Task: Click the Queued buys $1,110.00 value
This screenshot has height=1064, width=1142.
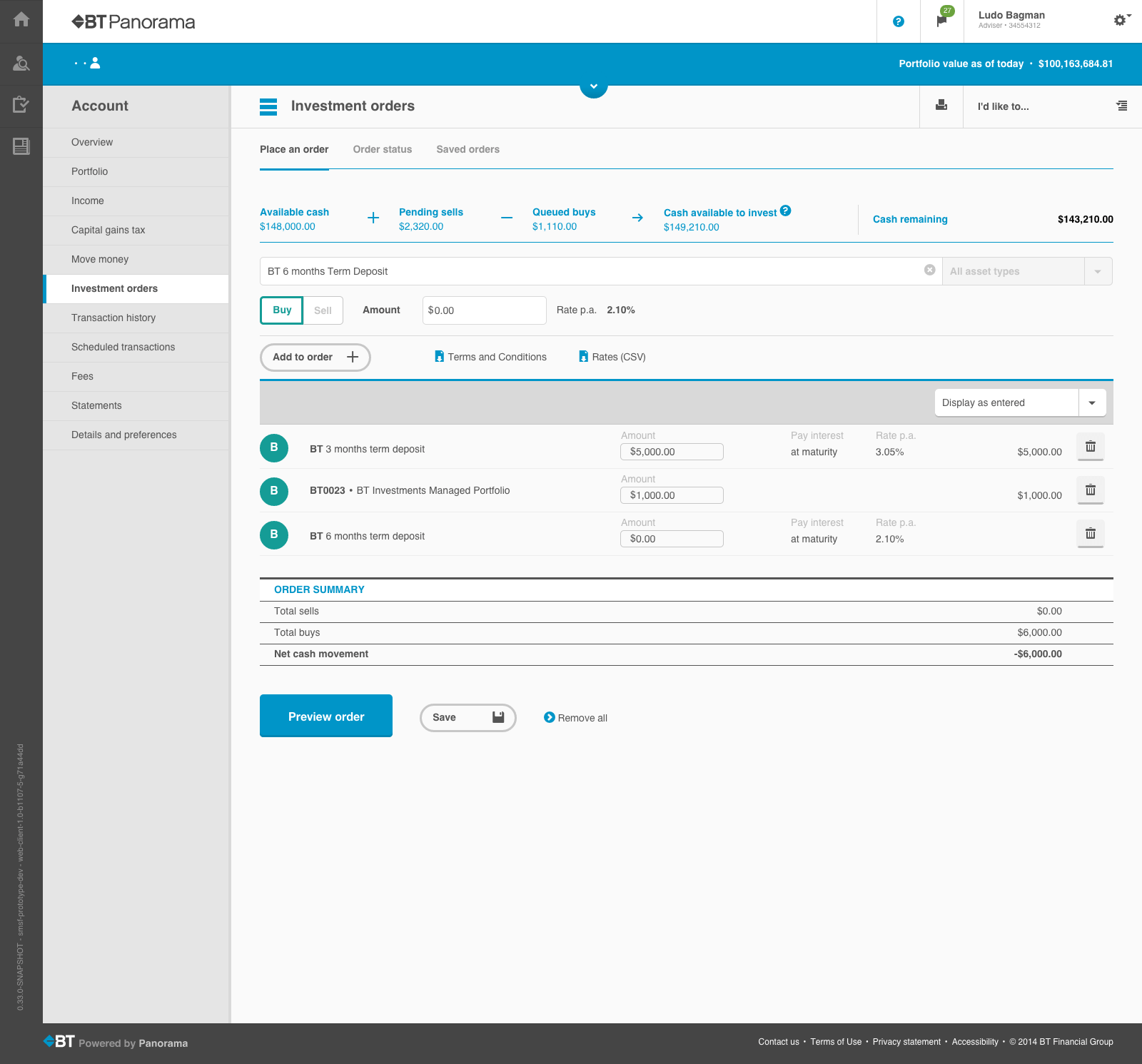Action: click(x=555, y=226)
